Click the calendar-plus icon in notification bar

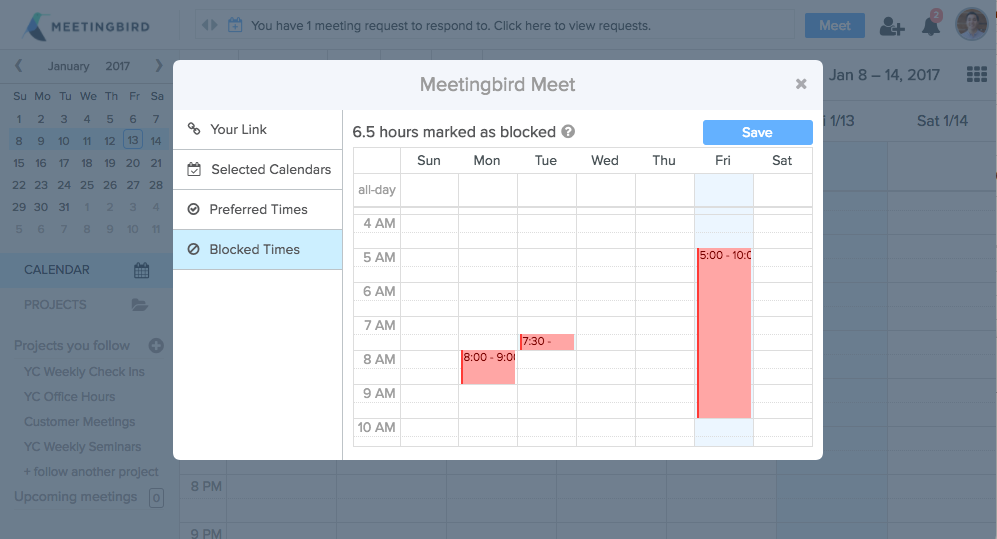[x=235, y=25]
